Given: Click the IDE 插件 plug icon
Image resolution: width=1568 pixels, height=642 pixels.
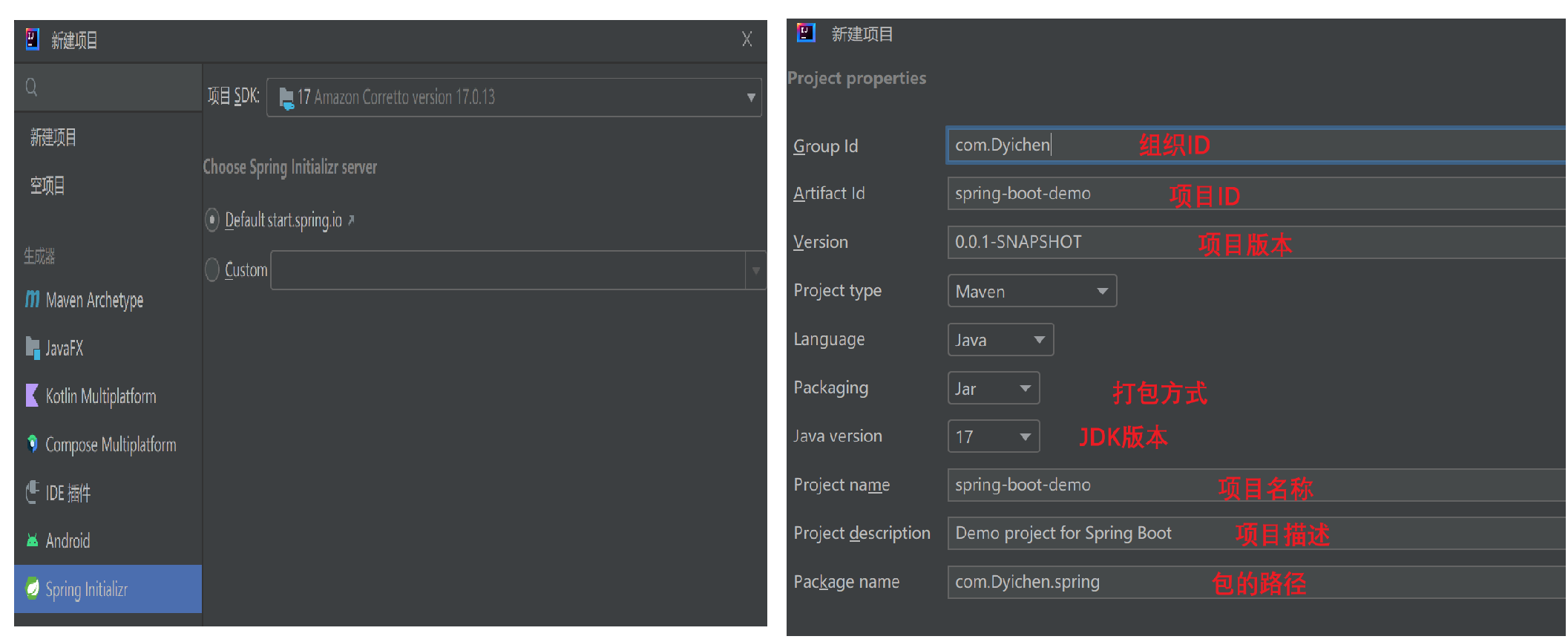Looking at the screenshot, I should pos(33,492).
